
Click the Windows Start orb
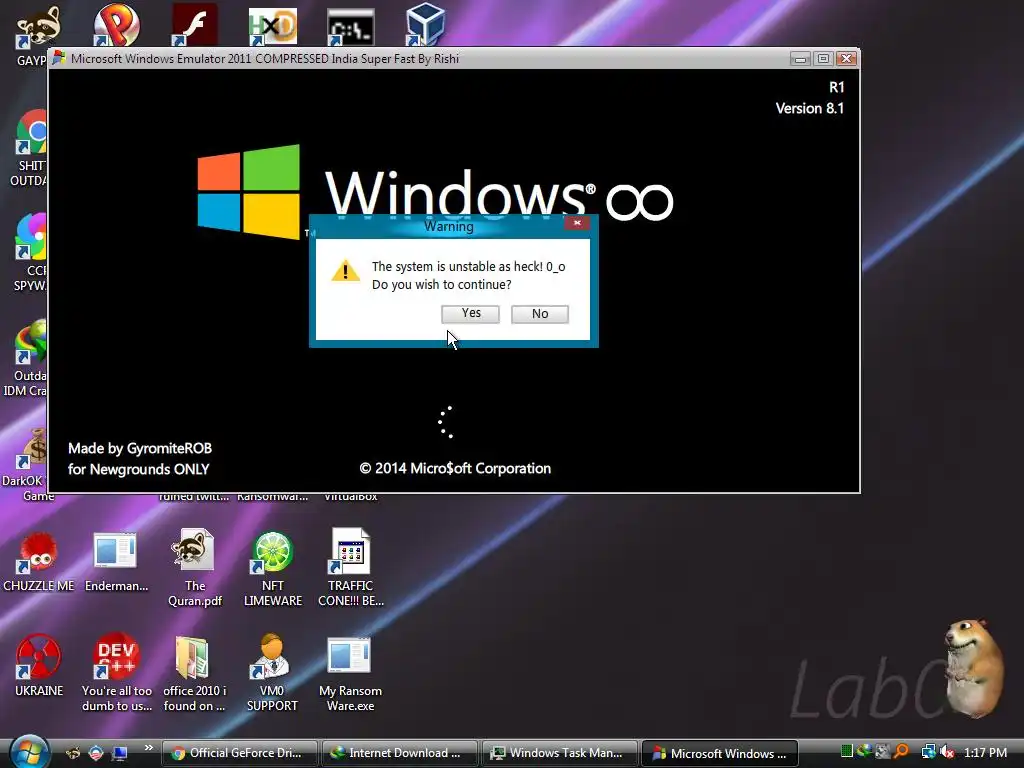[x=29, y=751]
